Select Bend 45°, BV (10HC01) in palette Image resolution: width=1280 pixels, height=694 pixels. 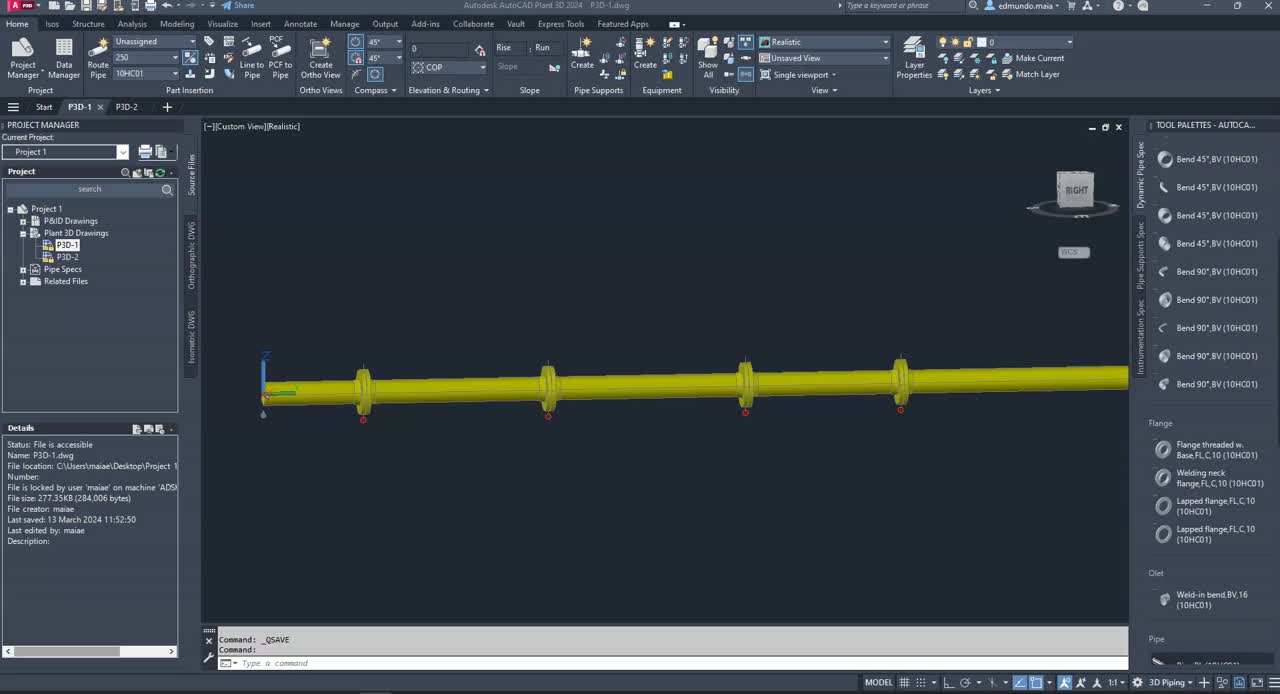pos(1216,159)
